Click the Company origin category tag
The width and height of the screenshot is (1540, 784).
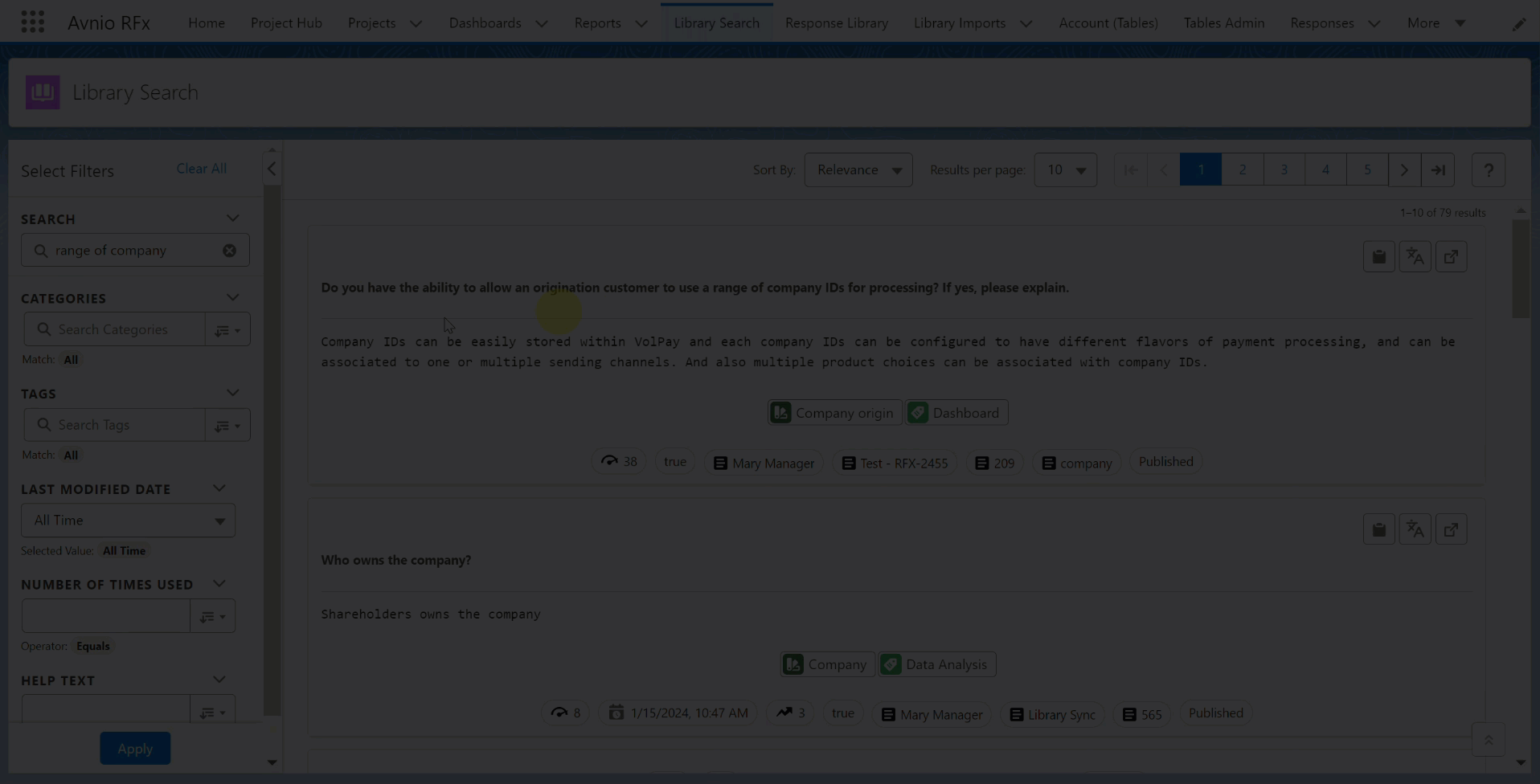(x=833, y=413)
